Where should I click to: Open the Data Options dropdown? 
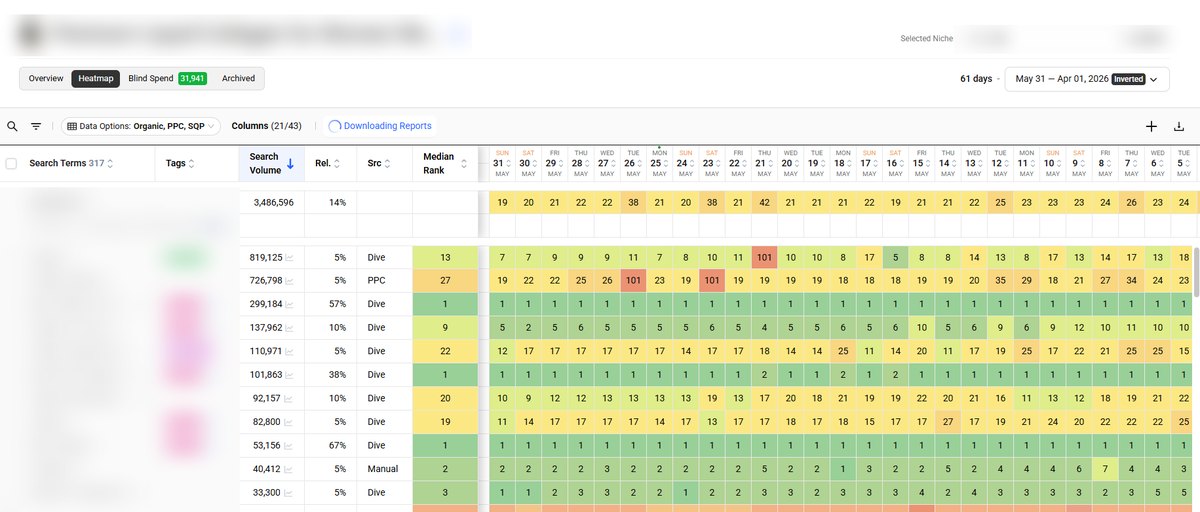pos(141,126)
